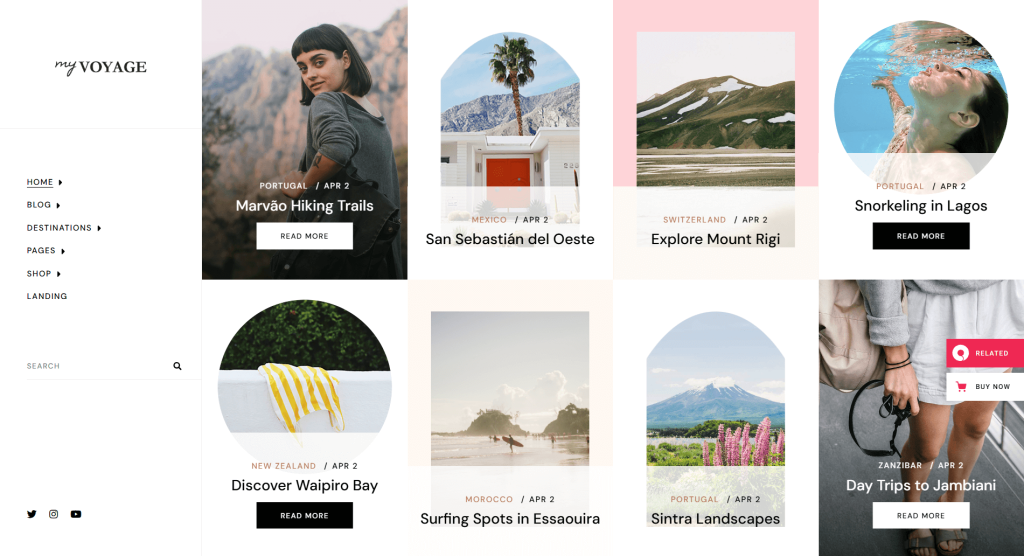This screenshot has width=1024, height=556.
Task: Expand the Destinations submenu arrow
Action: (x=99, y=228)
